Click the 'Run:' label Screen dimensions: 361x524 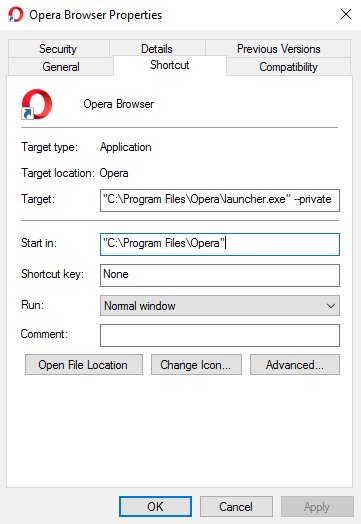click(32, 305)
